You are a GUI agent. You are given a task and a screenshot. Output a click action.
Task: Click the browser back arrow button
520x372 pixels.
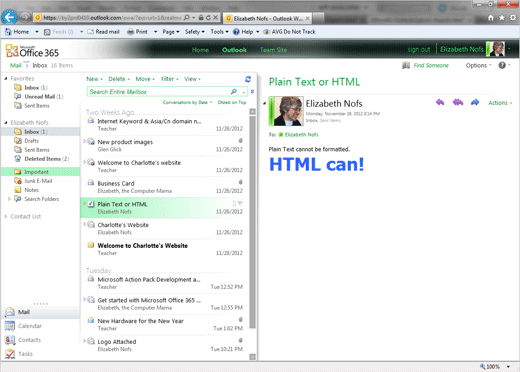[9, 17]
